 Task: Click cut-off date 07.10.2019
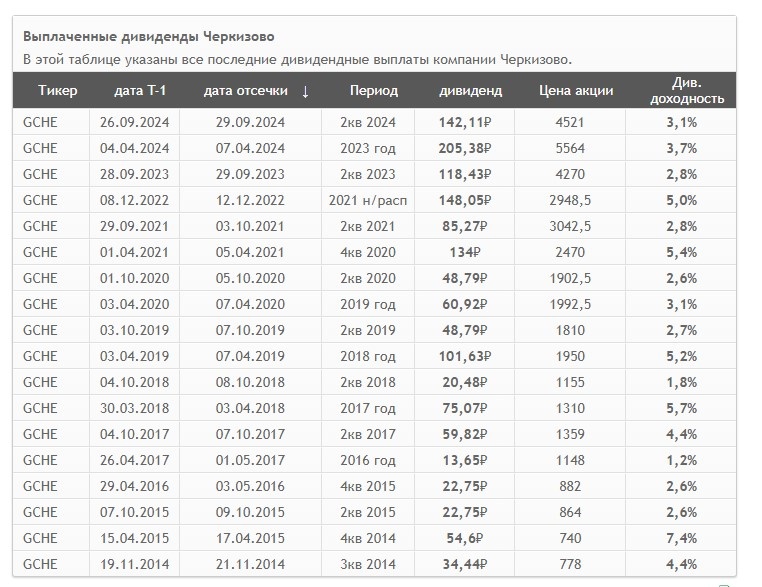[250, 330]
